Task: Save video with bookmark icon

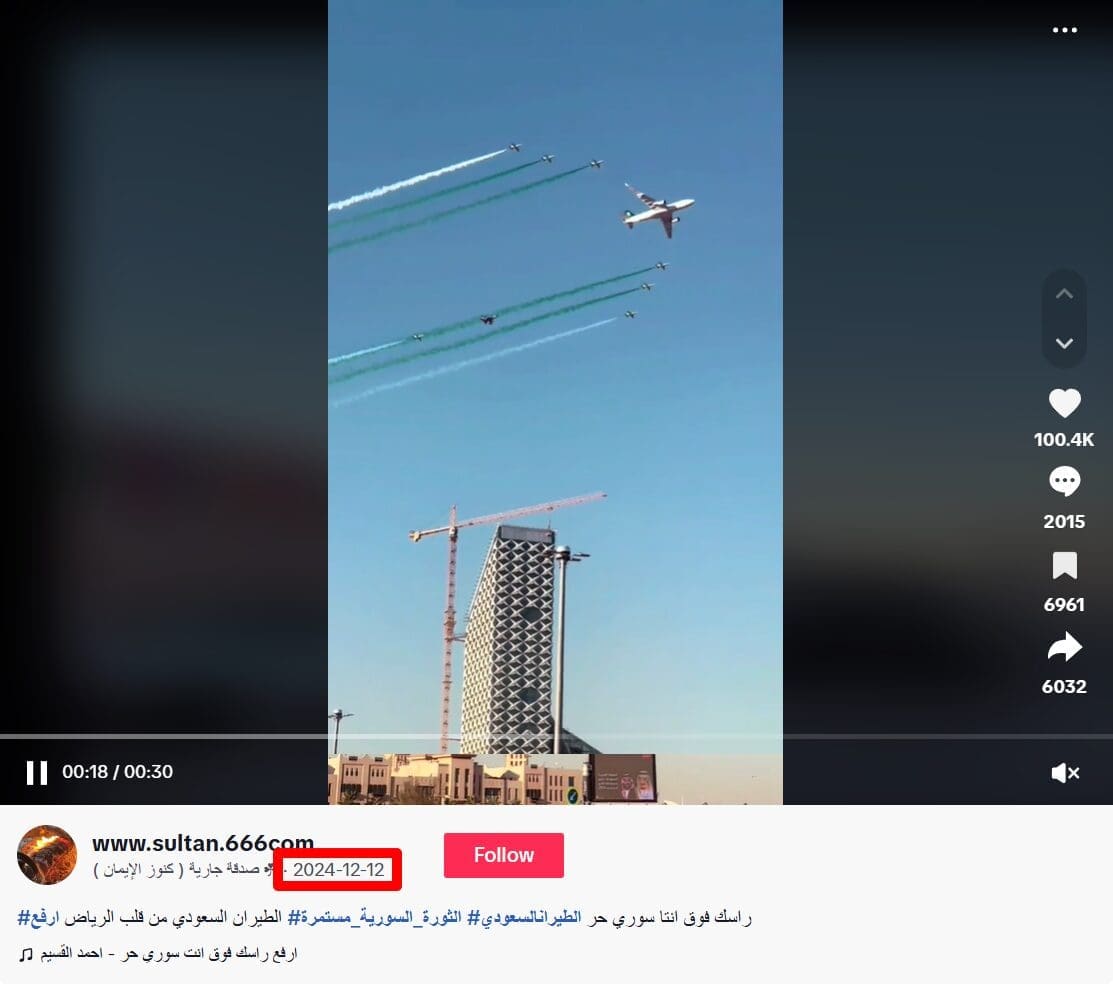Action: click(x=1064, y=566)
